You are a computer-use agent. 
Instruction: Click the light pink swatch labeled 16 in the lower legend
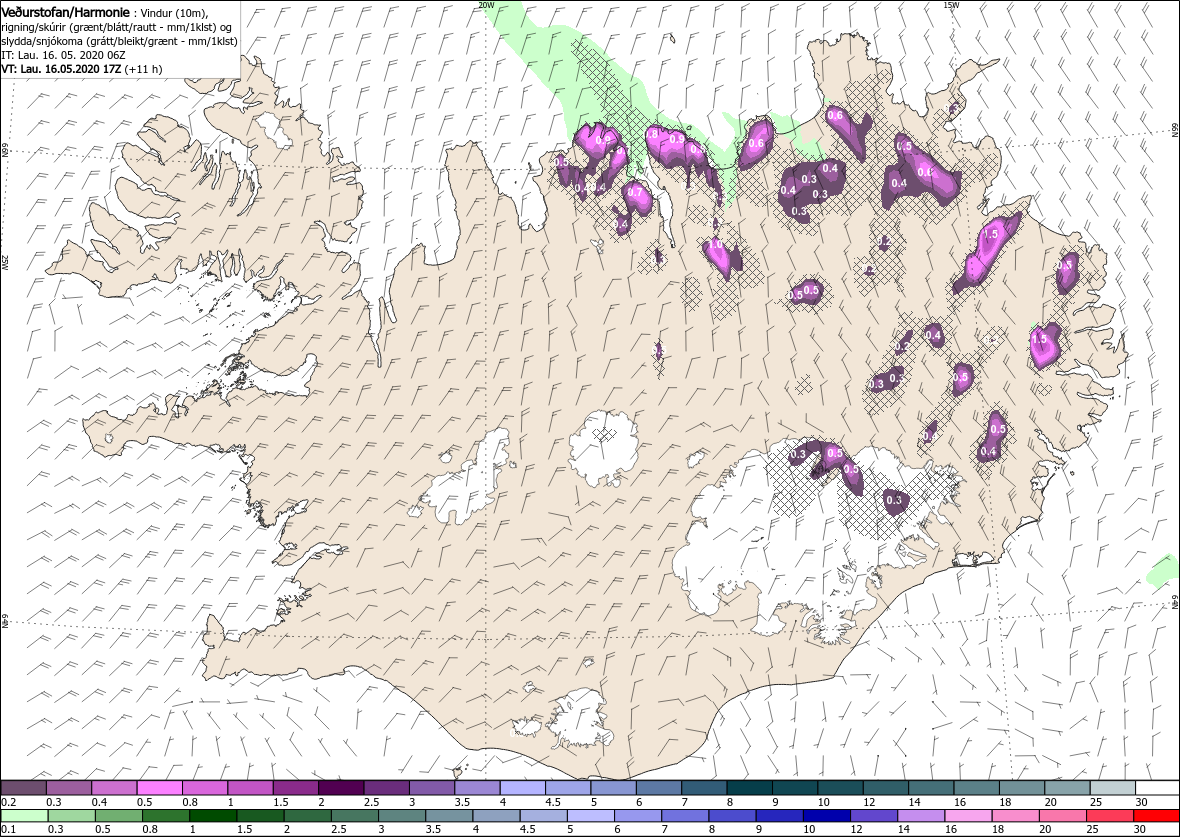coord(967,816)
